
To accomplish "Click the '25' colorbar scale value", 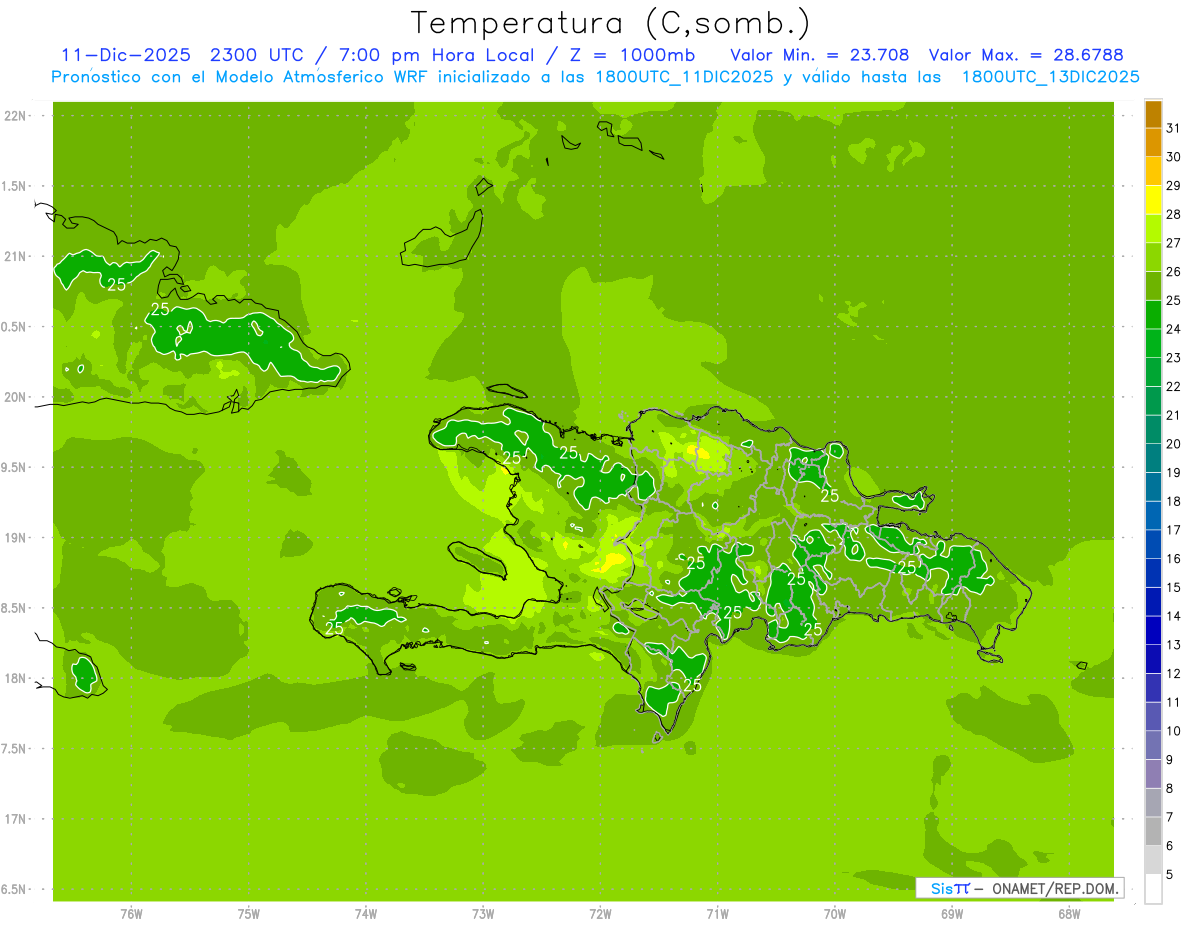I will [x=1173, y=300].
